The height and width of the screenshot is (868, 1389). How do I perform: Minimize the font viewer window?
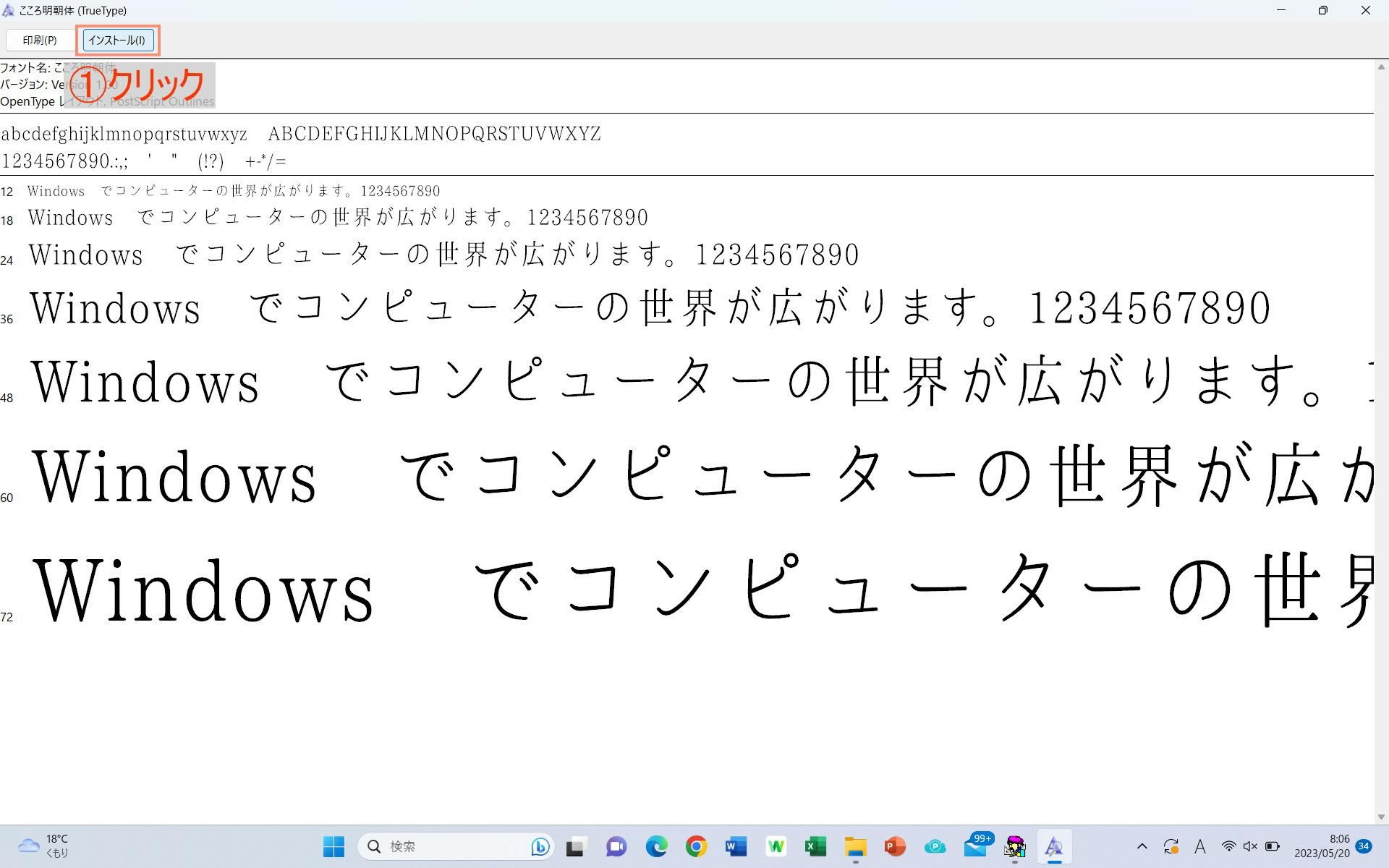1281,10
